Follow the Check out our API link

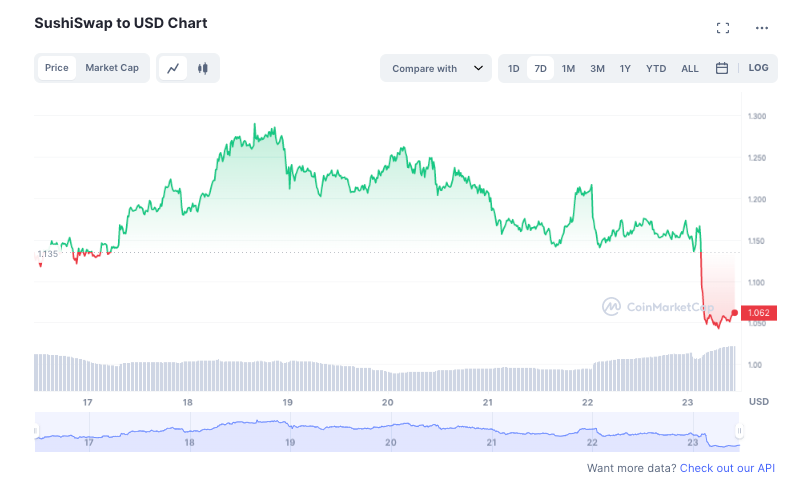(727, 468)
